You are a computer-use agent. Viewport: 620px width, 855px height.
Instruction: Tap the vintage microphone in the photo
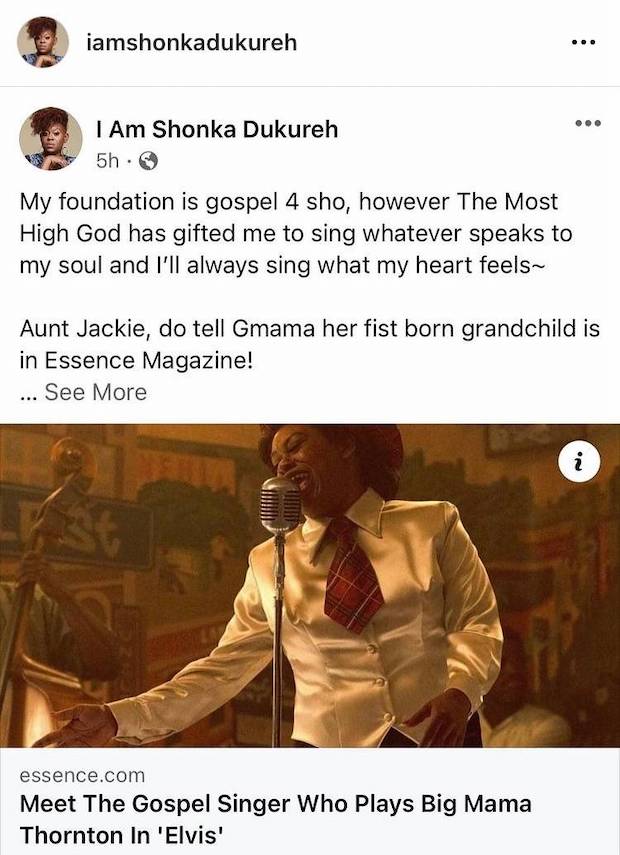[x=280, y=507]
